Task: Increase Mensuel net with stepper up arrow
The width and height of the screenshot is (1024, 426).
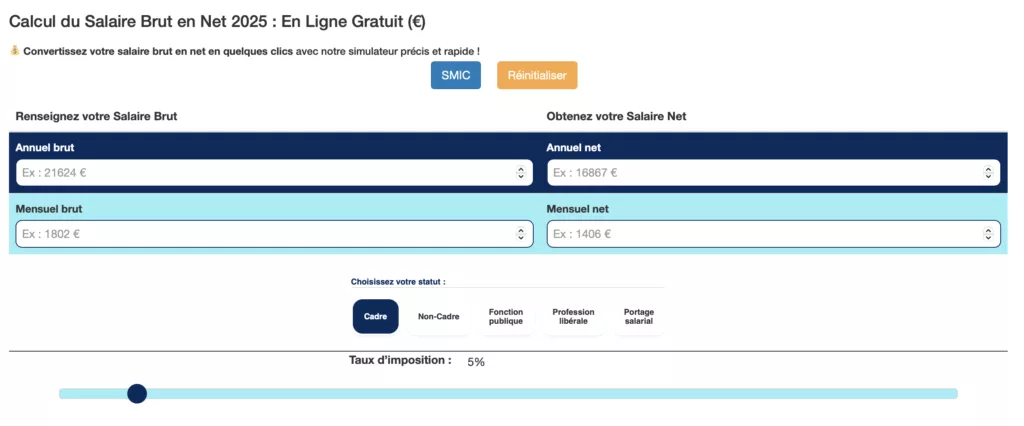Action: pyautogui.click(x=988, y=231)
